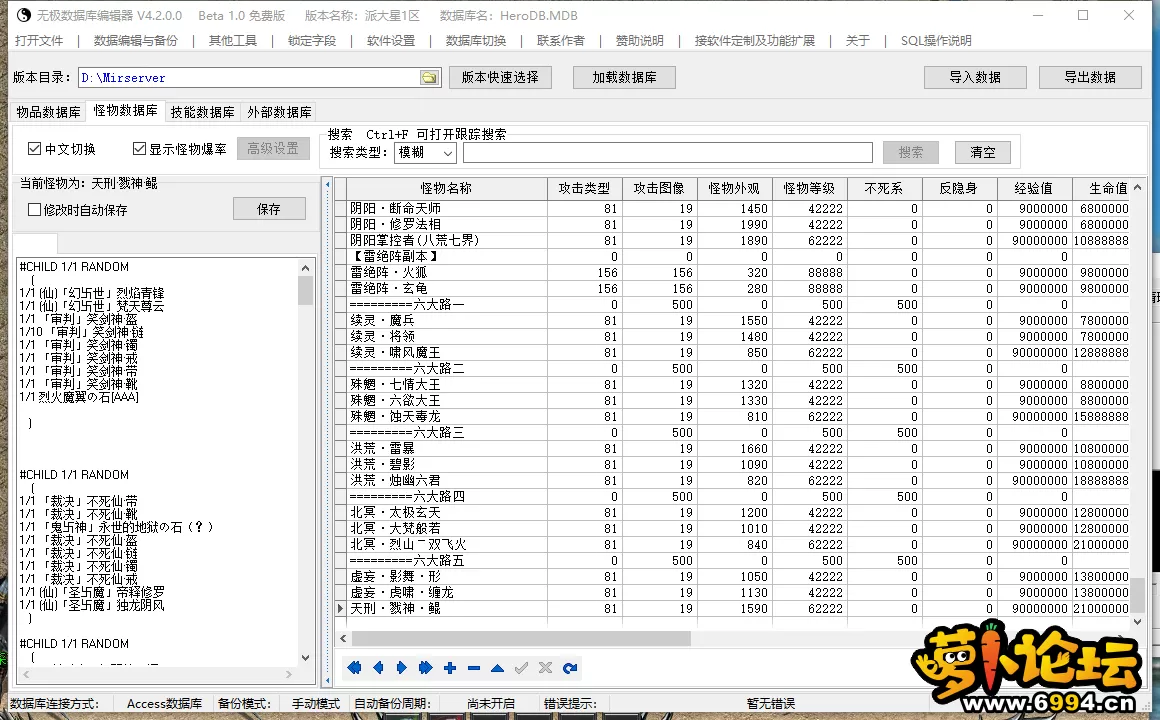Click row indicator arrow beside 天刑·戮神·鲲
This screenshot has height=720, width=1160.
pos(340,608)
